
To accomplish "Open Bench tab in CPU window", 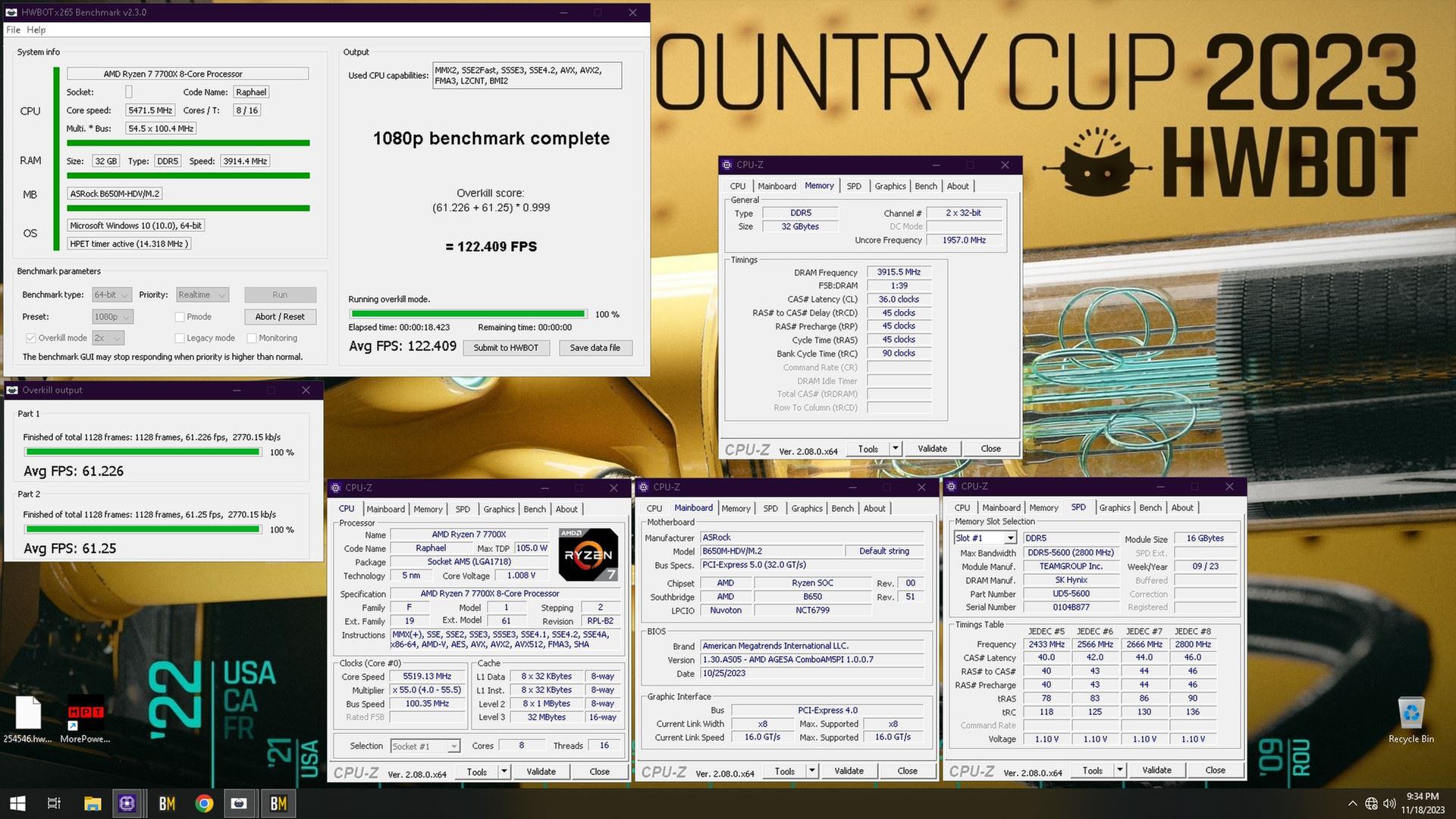I will tap(534, 509).
